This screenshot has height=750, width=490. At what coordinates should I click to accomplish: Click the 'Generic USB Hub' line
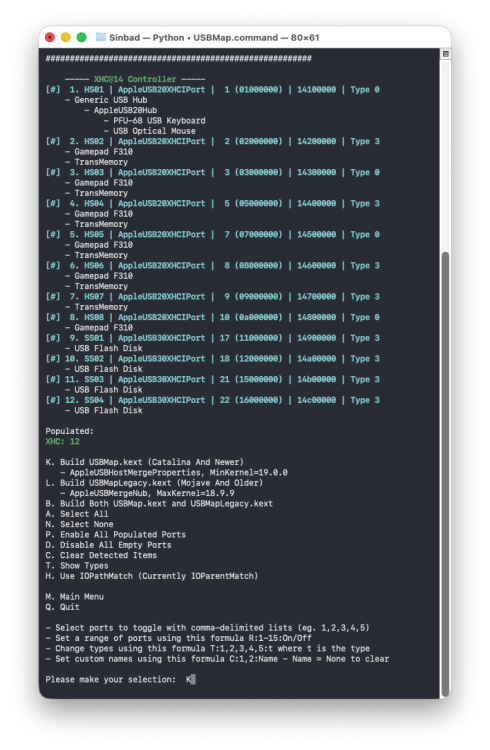(x=106, y=100)
